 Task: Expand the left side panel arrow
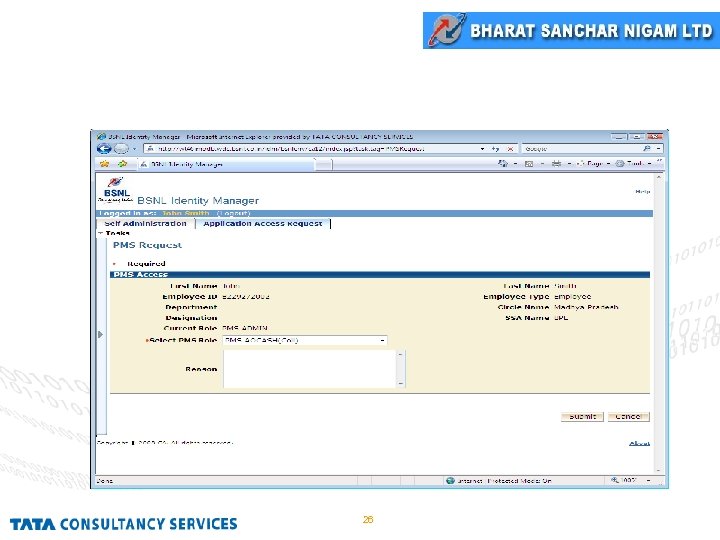point(101,334)
